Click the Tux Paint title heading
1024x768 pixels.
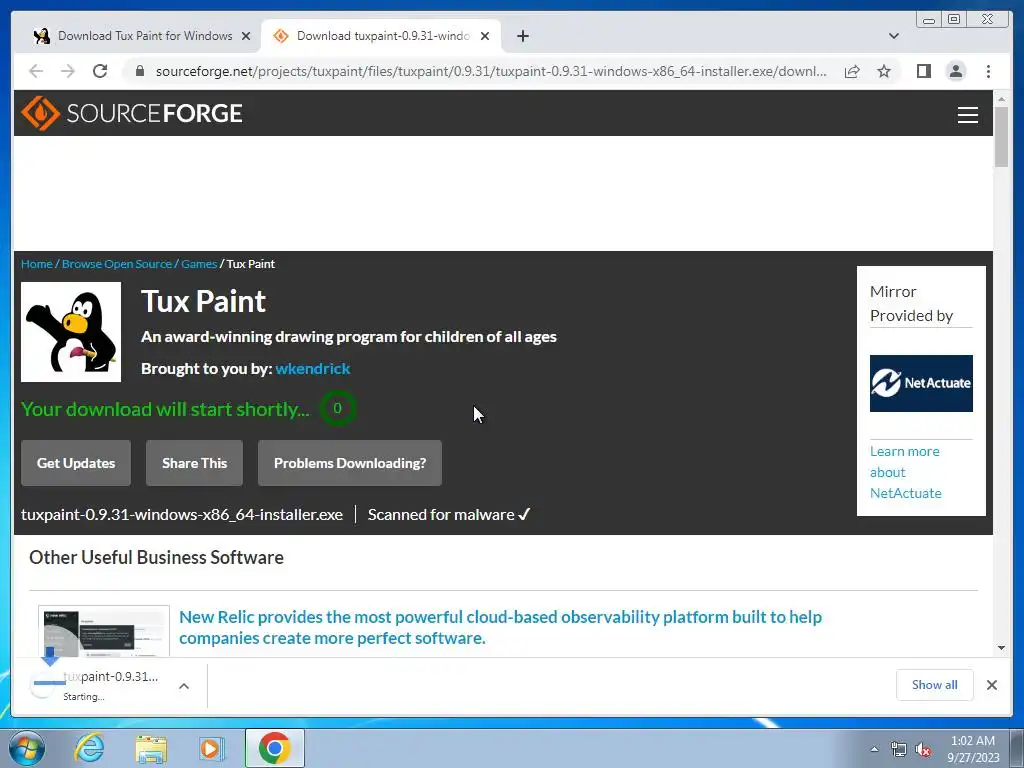(204, 302)
